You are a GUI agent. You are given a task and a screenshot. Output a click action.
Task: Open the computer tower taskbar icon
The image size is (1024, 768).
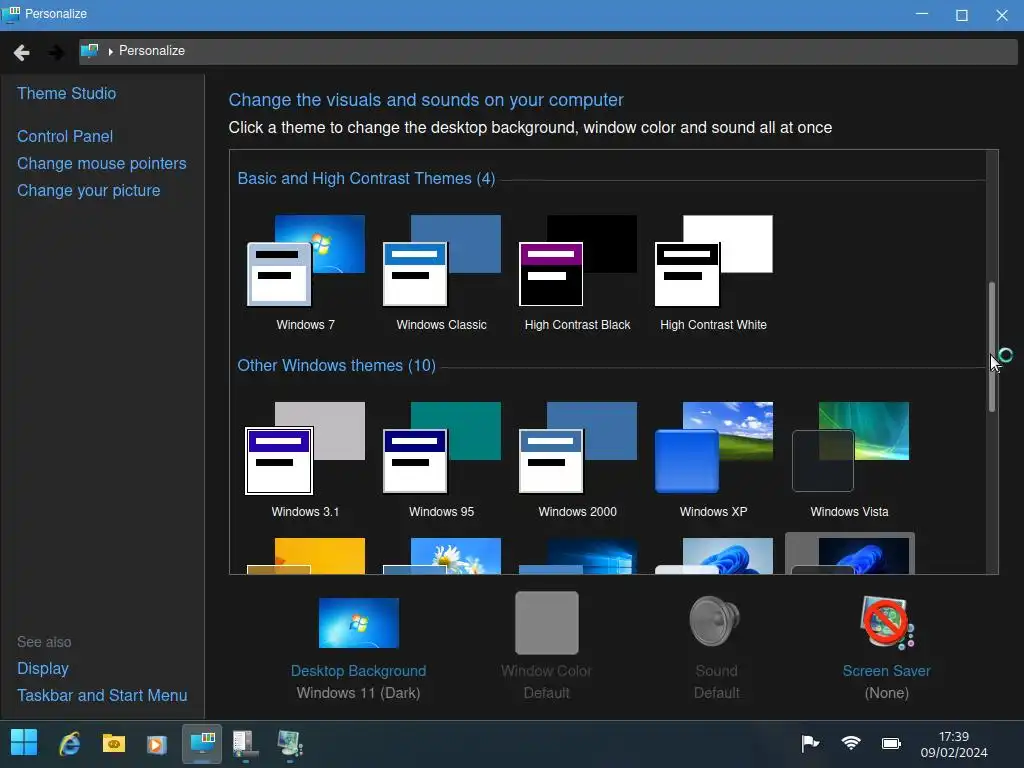pyautogui.click(x=245, y=745)
